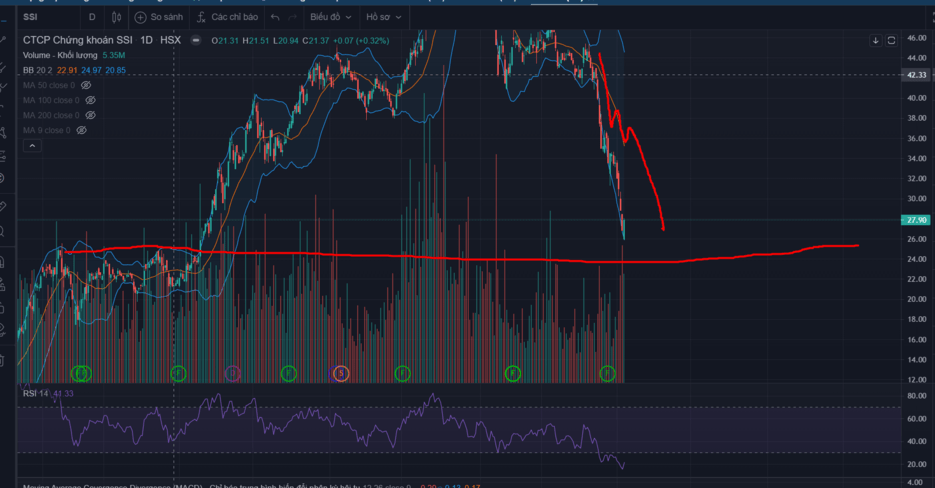Collapse the indicator legend list
The width and height of the screenshot is (935, 488).
coord(32,146)
